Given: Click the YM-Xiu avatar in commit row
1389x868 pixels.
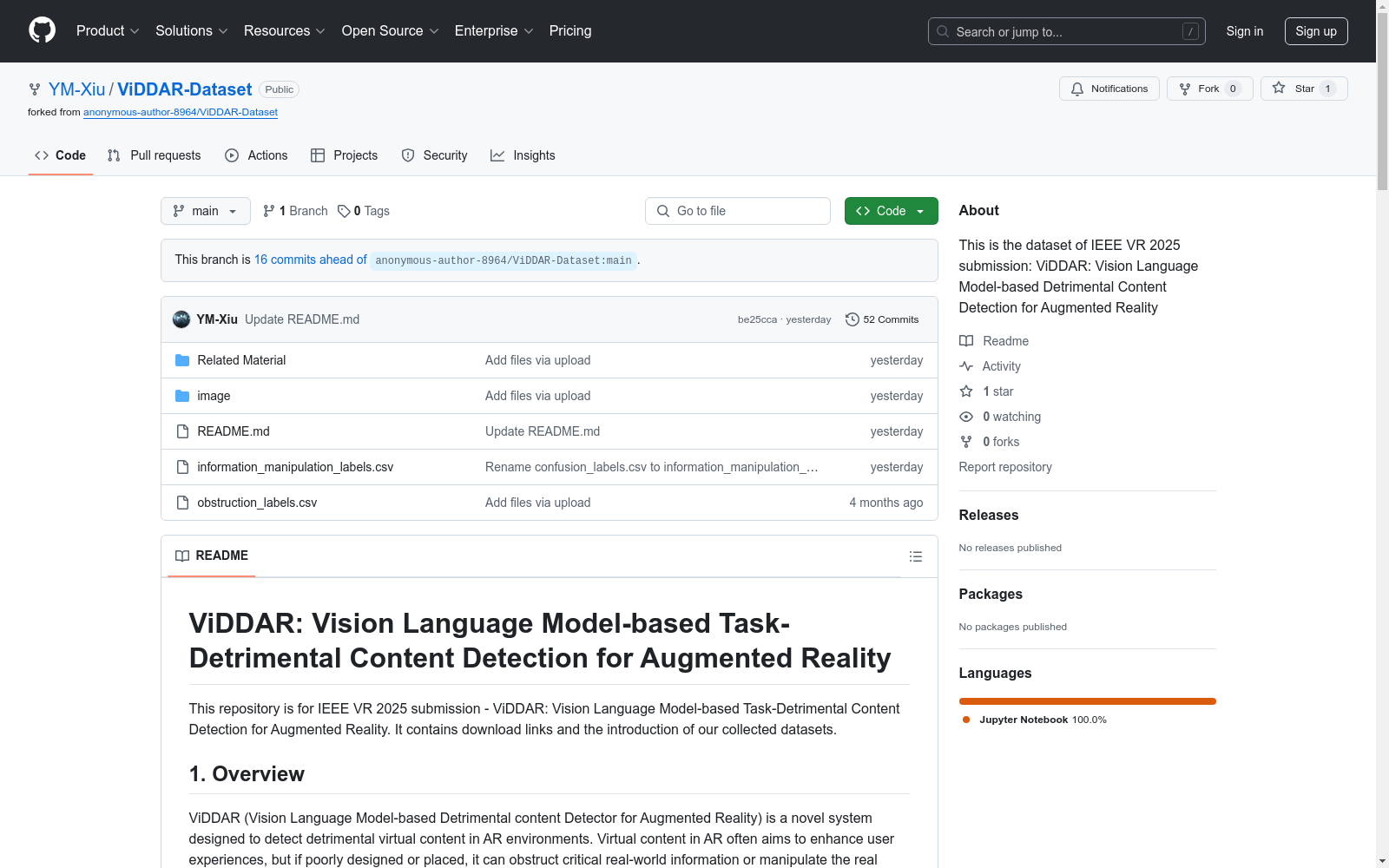Looking at the screenshot, I should tap(181, 319).
